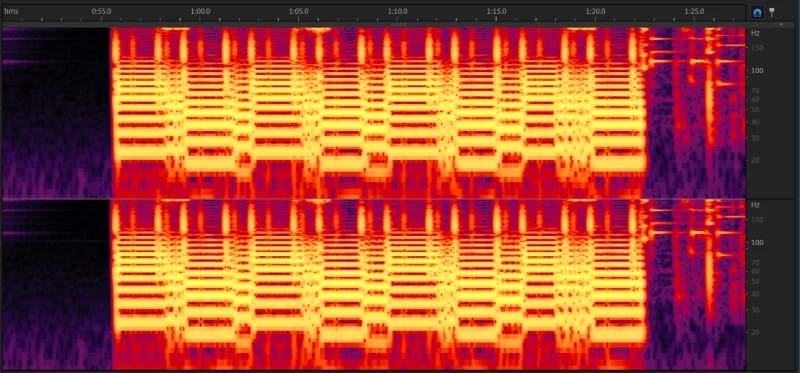800x373 pixels.
Task: Click the 1:05.0 mark on the time ruler
Action: (x=298, y=11)
